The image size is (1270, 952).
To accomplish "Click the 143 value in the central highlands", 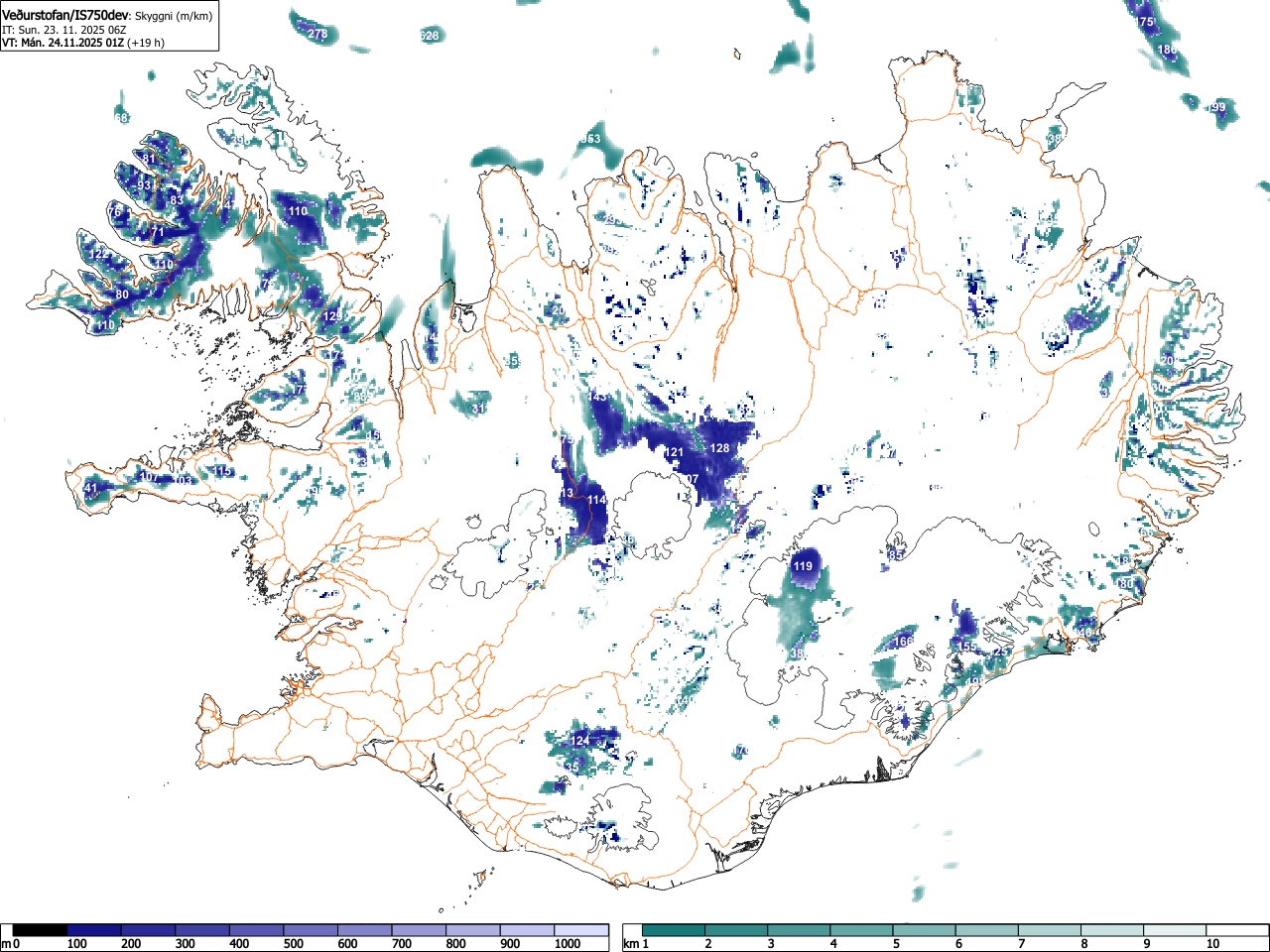I will click(x=597, y=397).
